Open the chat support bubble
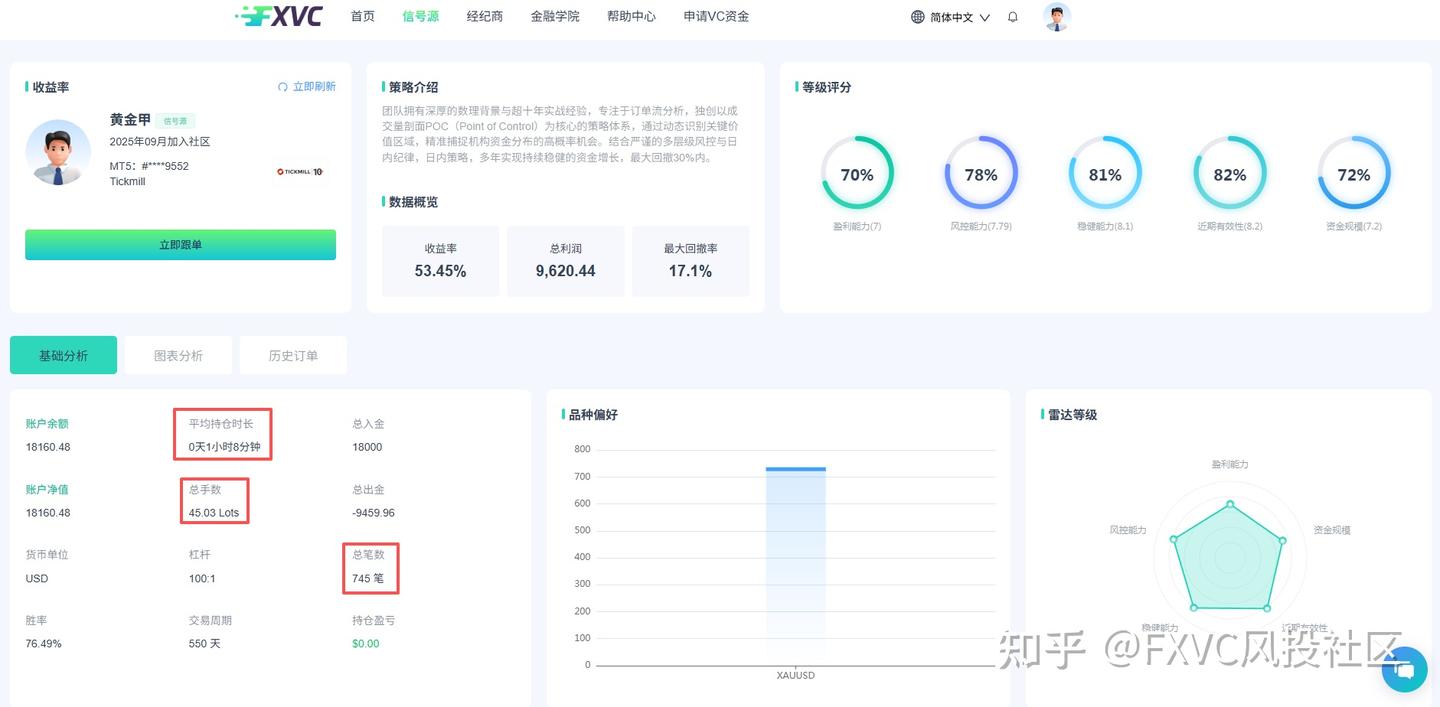1440x707 pixels. tap(1404, 668)
